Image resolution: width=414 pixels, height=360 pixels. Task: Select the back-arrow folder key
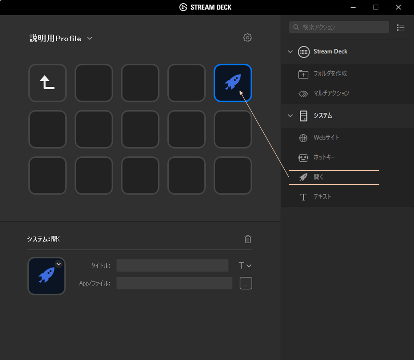(47, 83)
